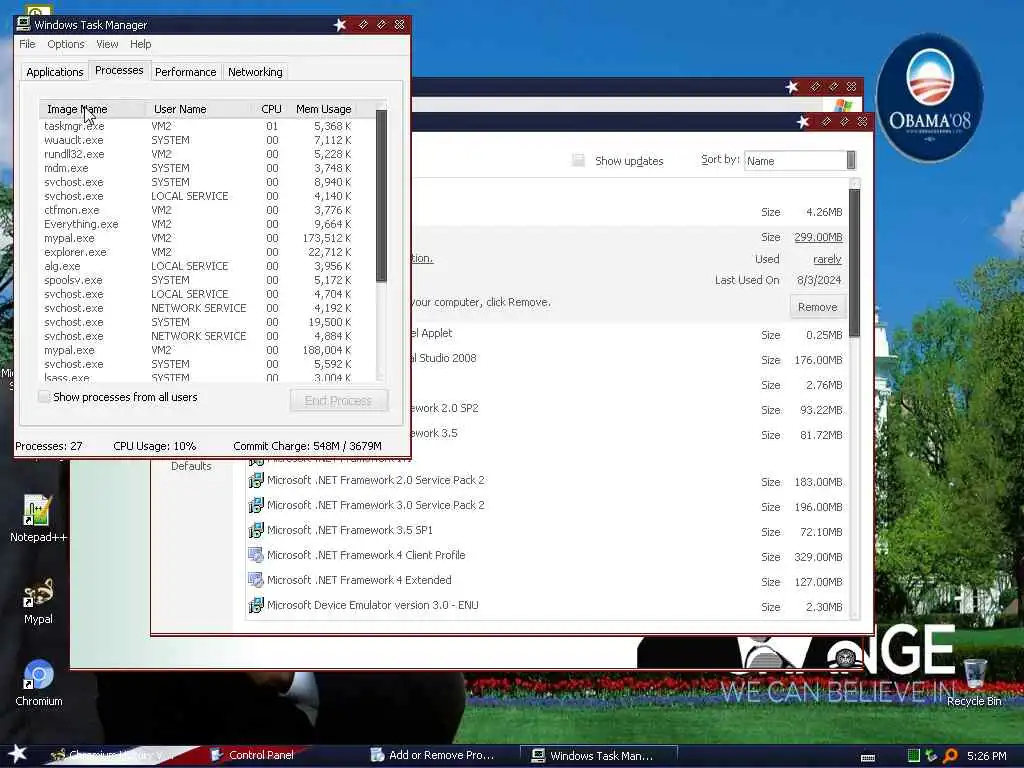
Task: Sort processes by User Name column
Action: click(x=199, y=109)
